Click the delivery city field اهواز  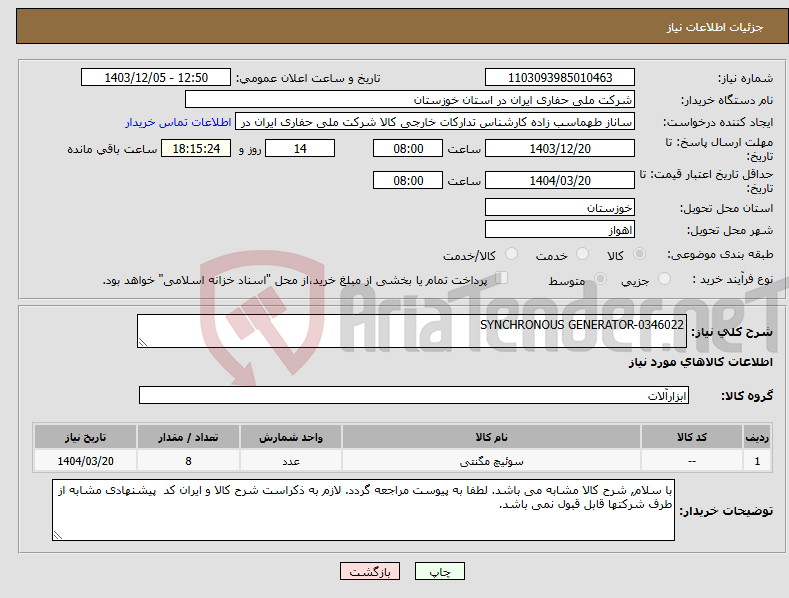(560, 230)
